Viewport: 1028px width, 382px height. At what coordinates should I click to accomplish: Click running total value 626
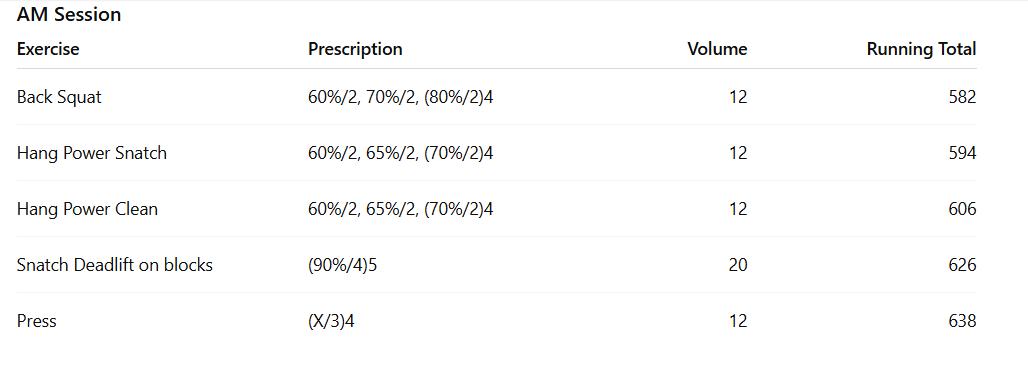coord(962,265)
